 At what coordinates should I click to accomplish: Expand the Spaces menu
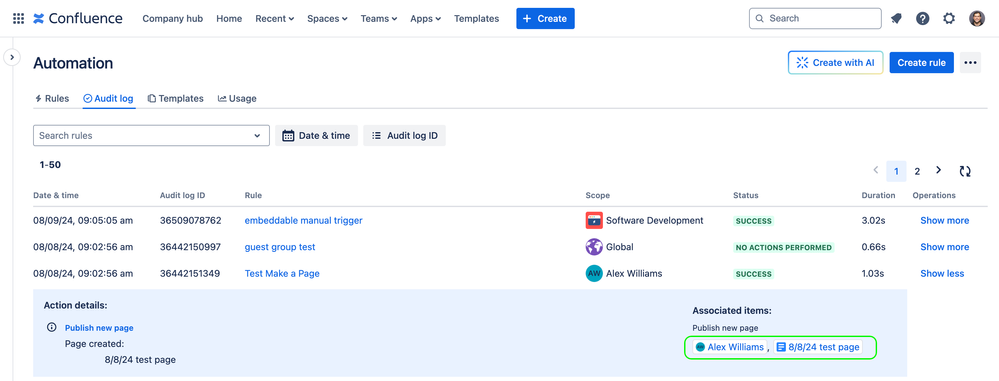coord(327,18)
